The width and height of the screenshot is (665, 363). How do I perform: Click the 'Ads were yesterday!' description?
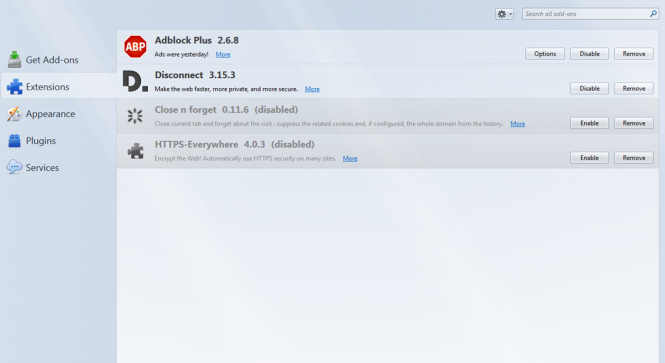point(182,54)
